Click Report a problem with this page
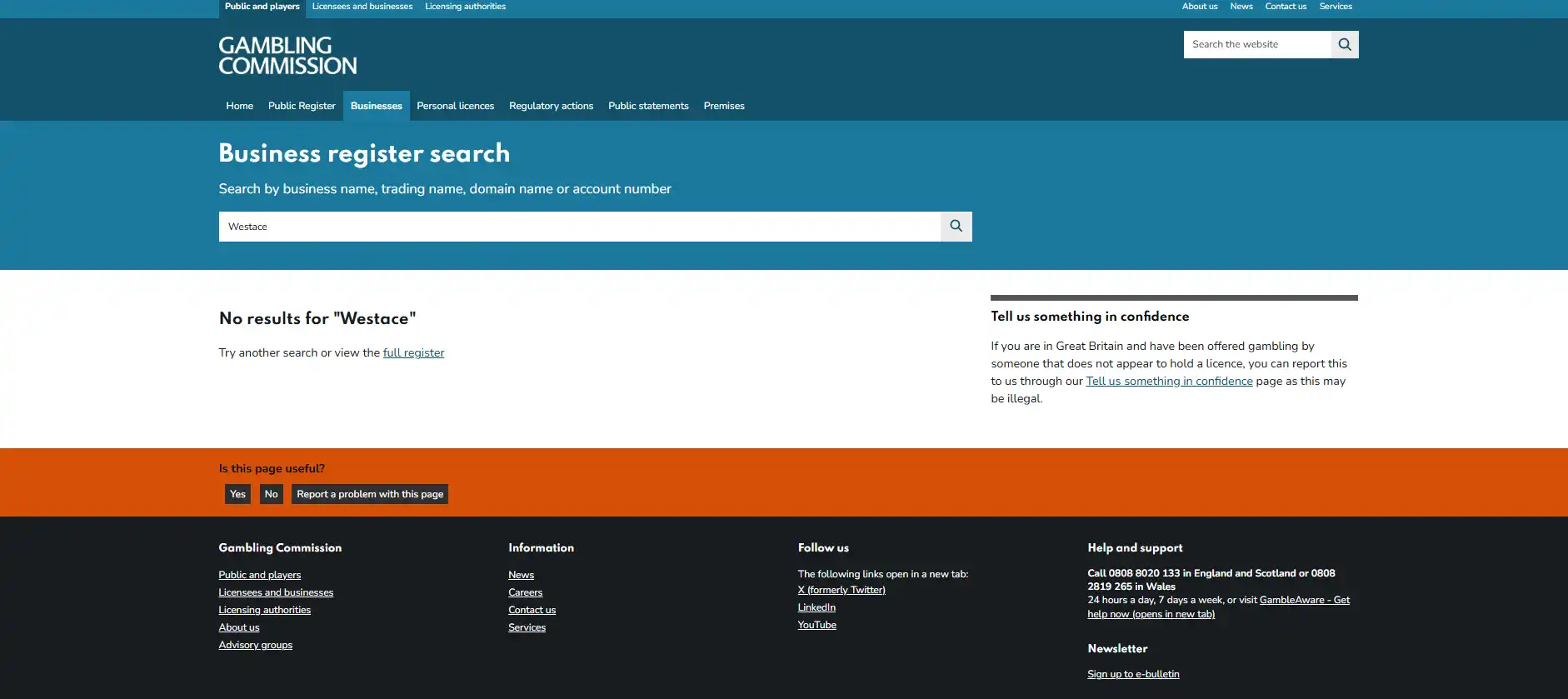Screen dimensions: 1568x699 (370, 494)
